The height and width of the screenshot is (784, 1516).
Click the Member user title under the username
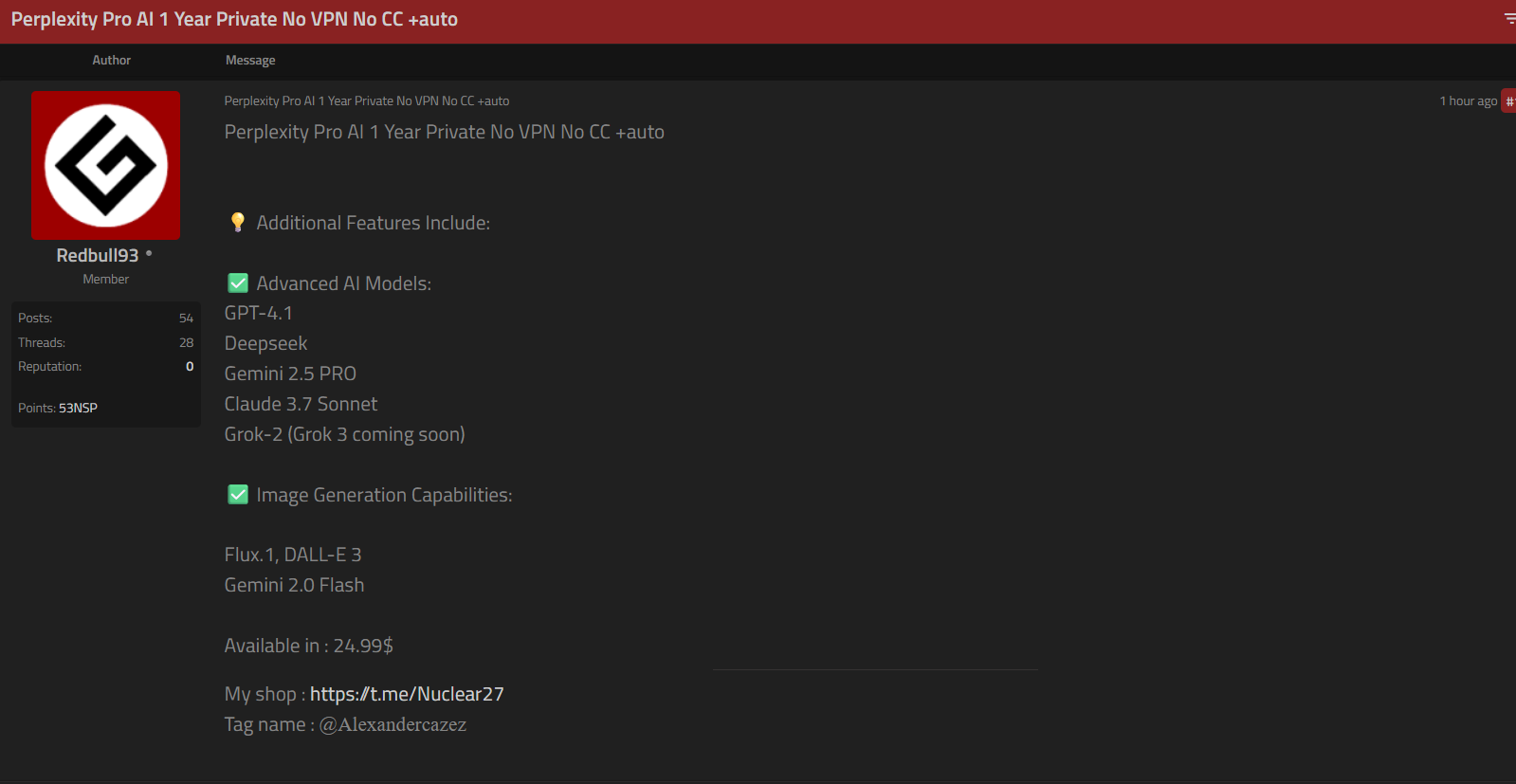click(x=106, y=280)
